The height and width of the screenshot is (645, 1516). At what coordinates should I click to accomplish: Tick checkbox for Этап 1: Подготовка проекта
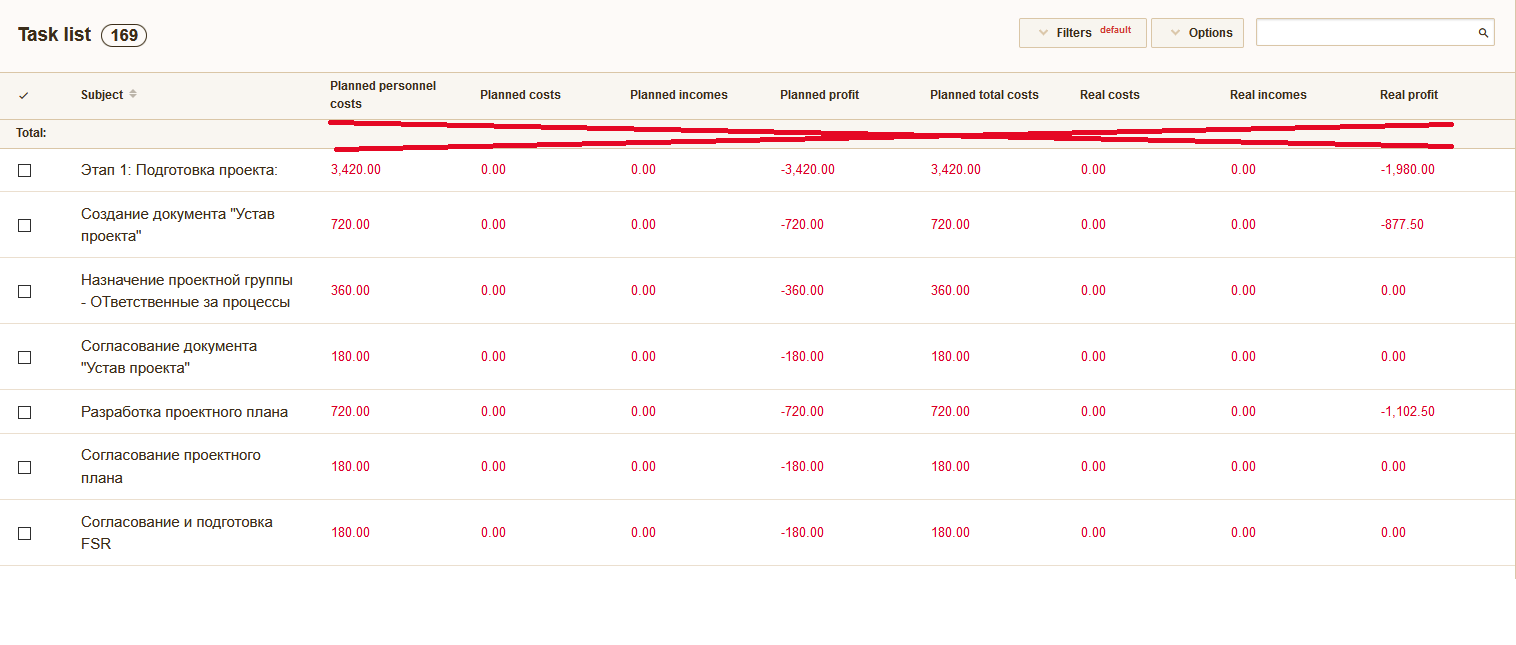coord(25,170)
